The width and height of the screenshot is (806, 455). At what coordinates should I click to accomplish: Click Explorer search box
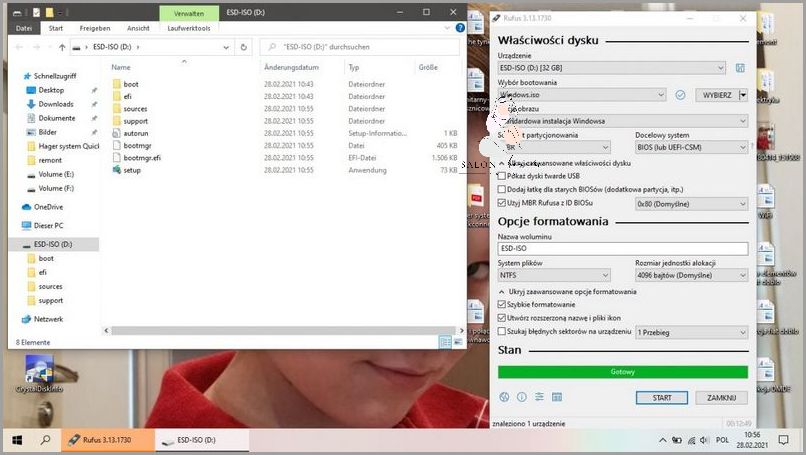[x=359, y=47]
